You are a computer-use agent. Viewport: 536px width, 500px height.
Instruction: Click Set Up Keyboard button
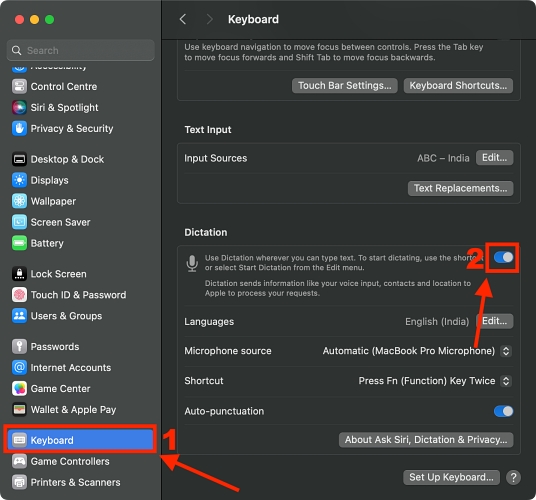451,477
